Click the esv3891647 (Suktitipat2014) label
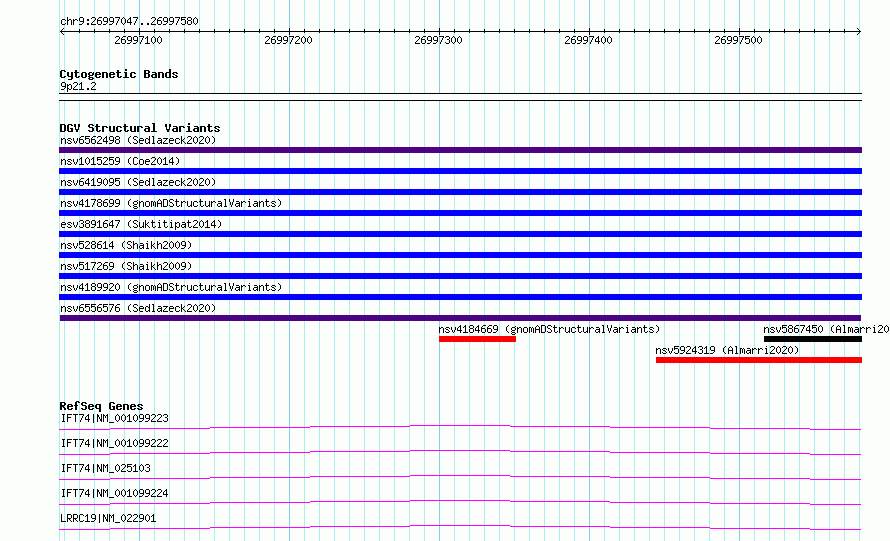The height and width of the screenshot is (541, 890). pos(141,224)
